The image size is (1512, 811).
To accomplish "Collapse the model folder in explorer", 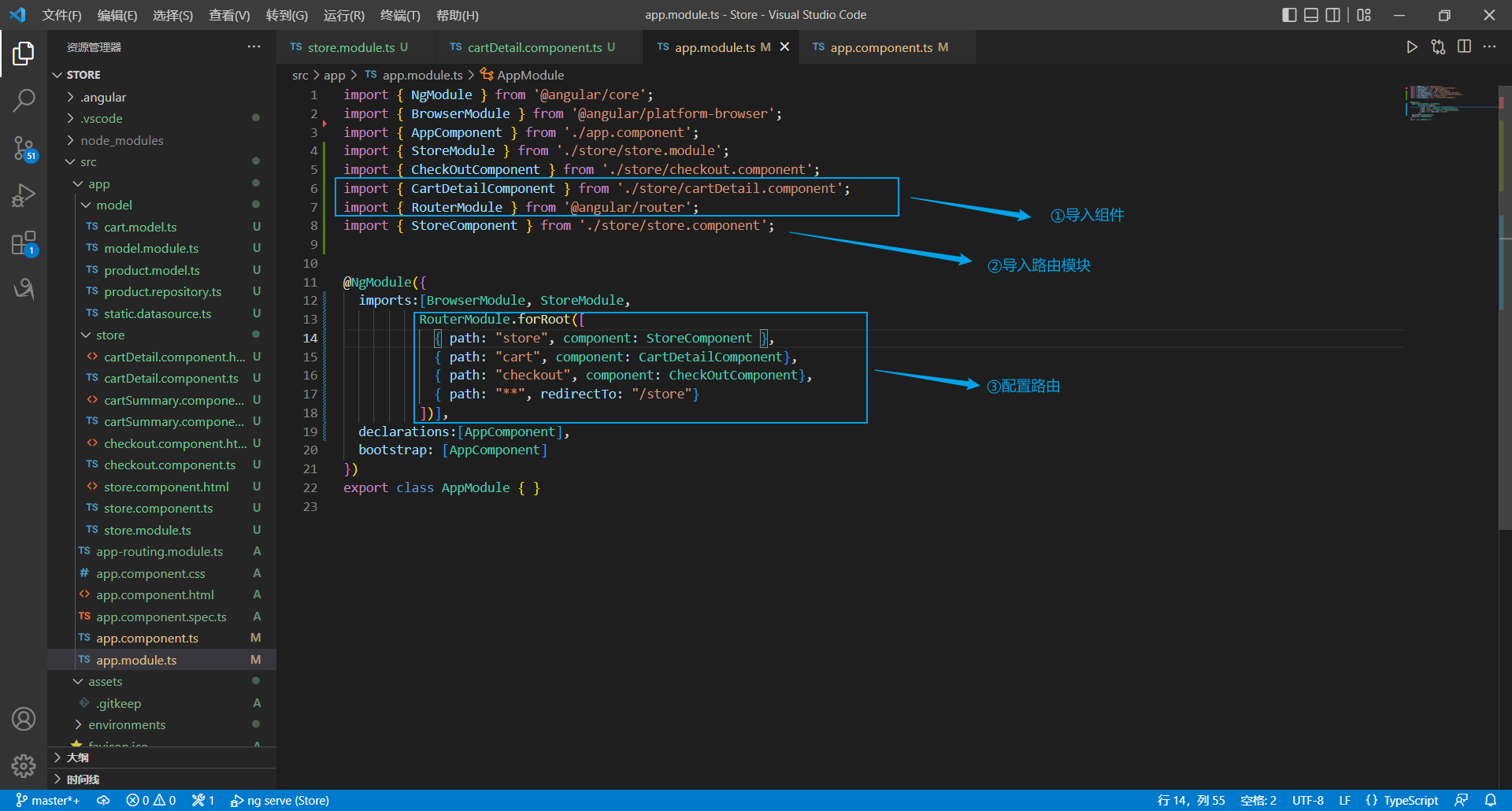I will (x=113, y=206).
